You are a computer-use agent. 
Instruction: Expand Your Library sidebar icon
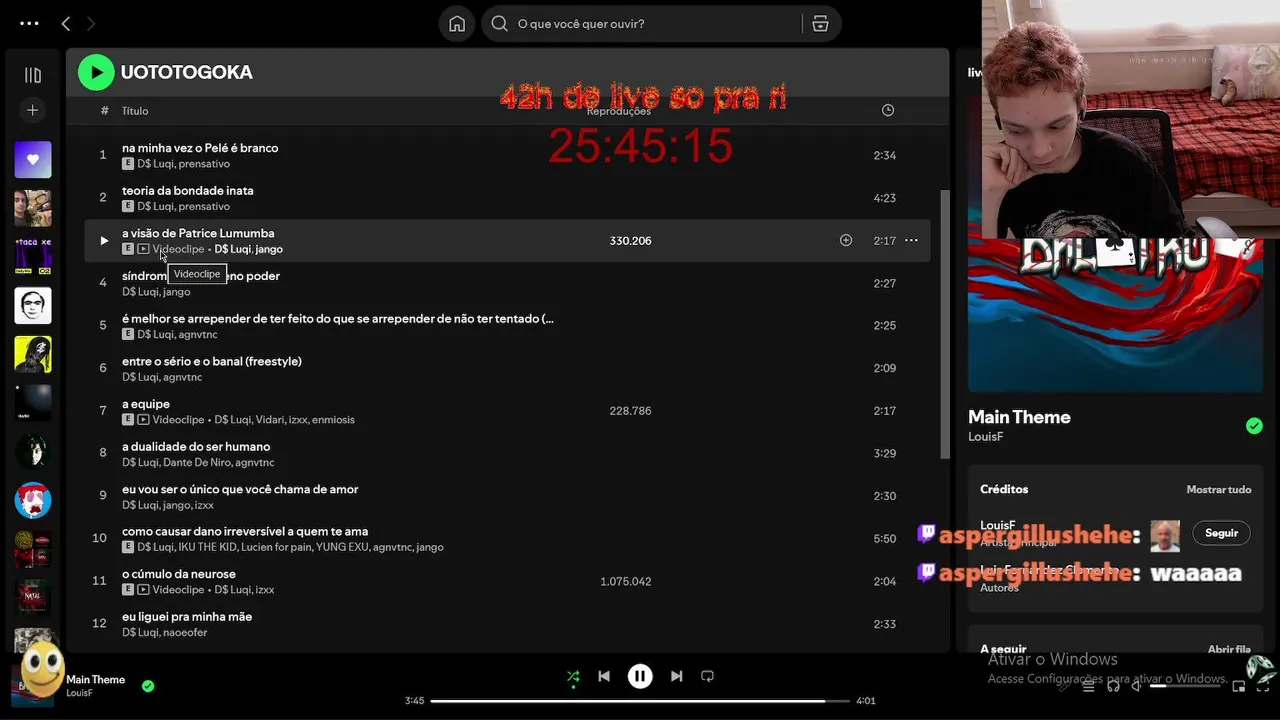coord(33,75)
